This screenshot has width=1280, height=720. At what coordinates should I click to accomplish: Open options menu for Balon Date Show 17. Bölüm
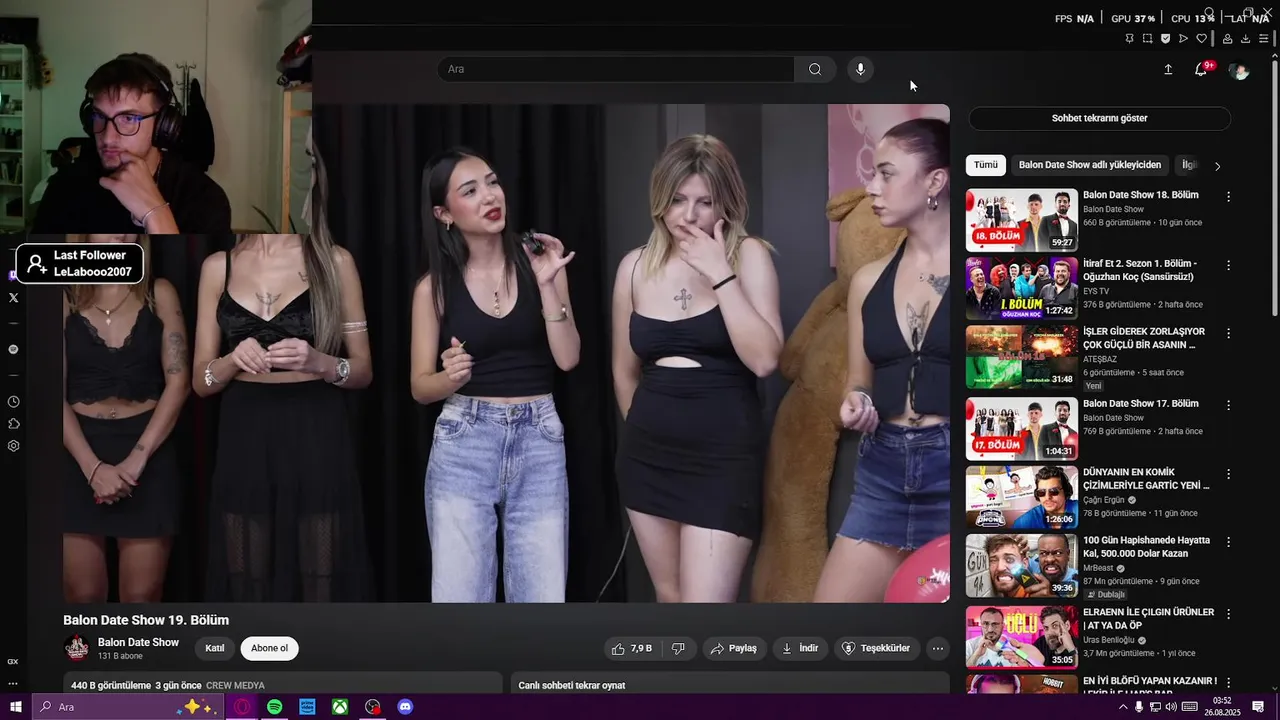click(1228, 405)
